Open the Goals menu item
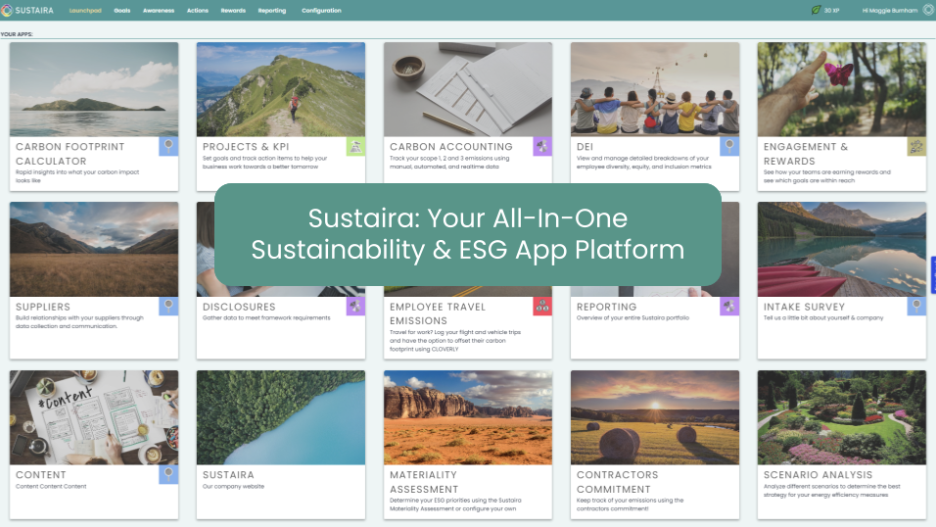 pyautogui.click(x=122, y=11)
